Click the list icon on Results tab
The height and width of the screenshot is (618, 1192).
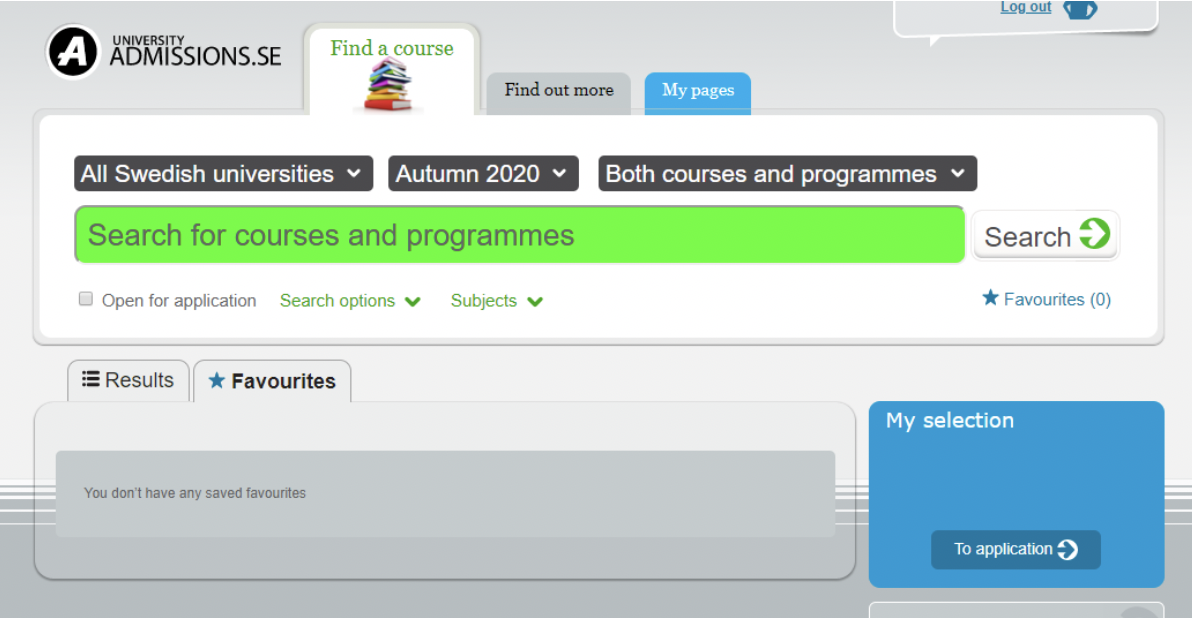[x=91, y=379]
